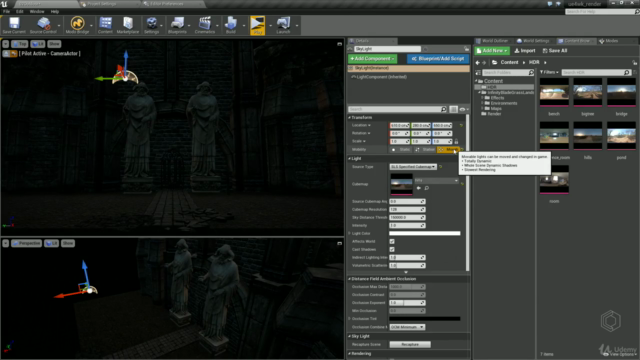
Task: Open the Source Type dropdown
Action: coord(413,167)
